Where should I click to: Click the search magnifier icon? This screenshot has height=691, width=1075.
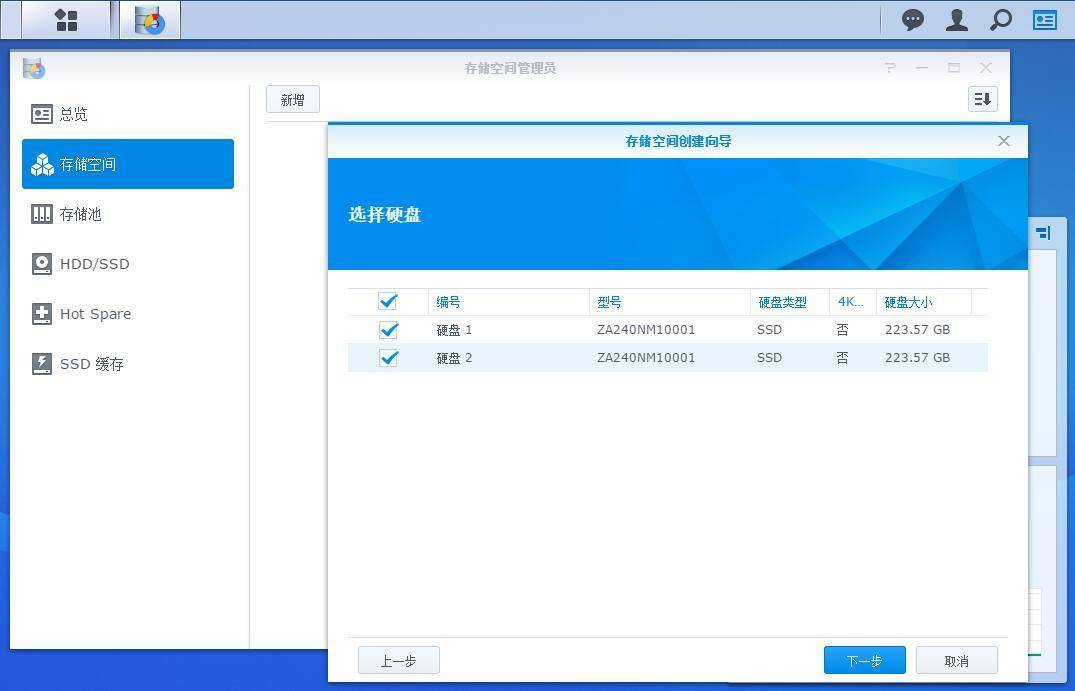pyautogui.click(x=1000, y=20)
